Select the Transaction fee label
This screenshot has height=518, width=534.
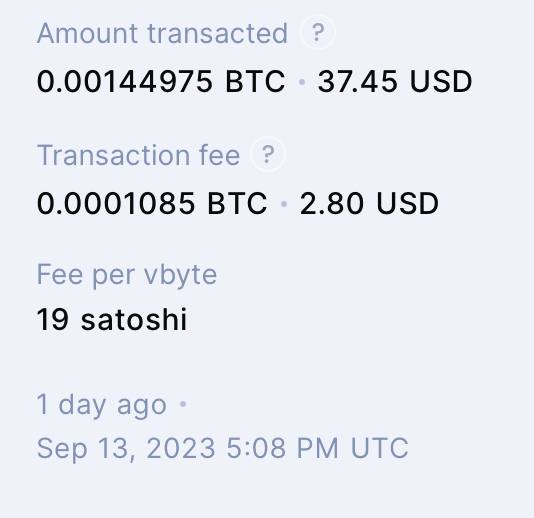[138, 155]
